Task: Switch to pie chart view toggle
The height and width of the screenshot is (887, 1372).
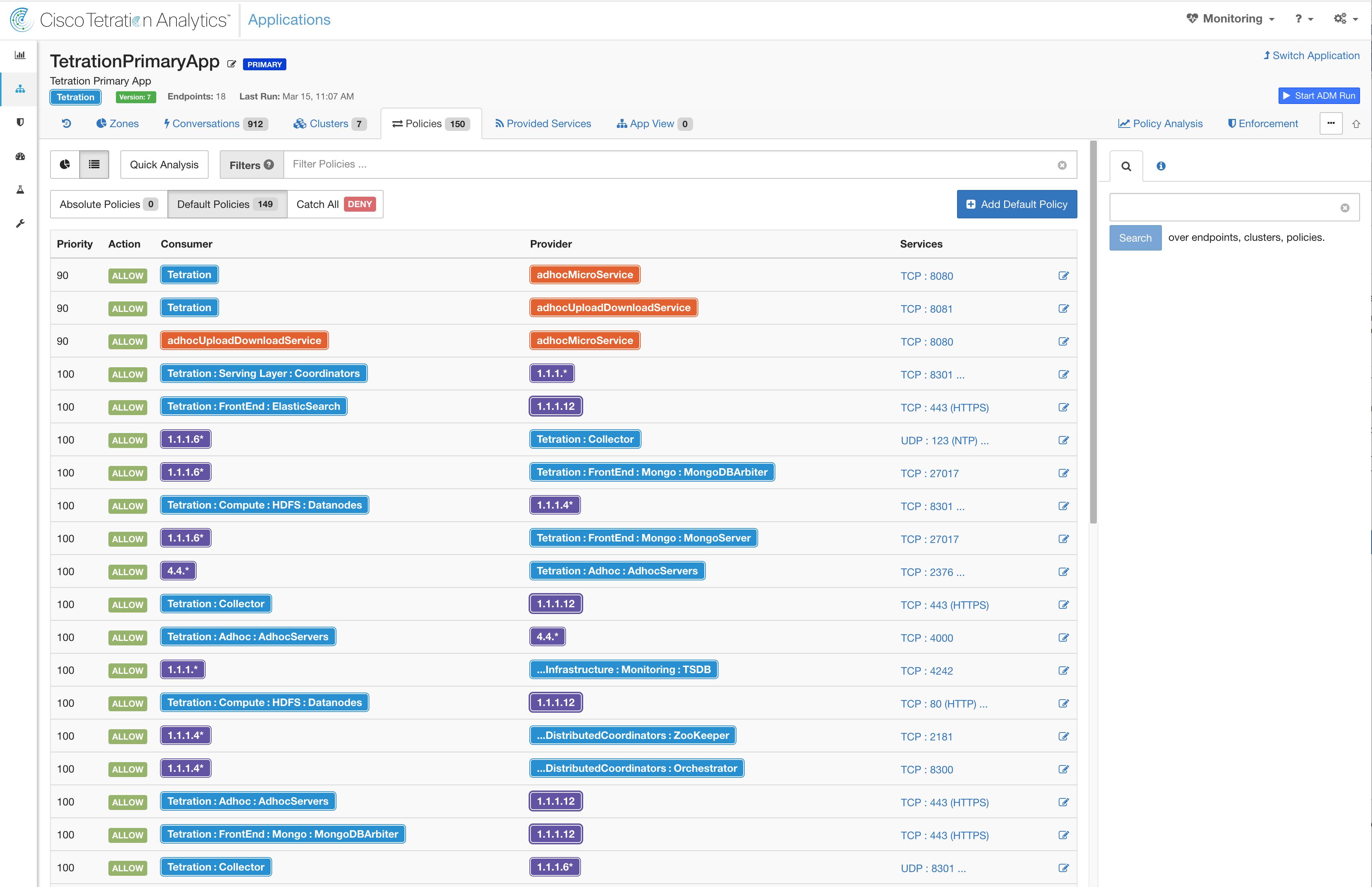Action: pos(65,165)
